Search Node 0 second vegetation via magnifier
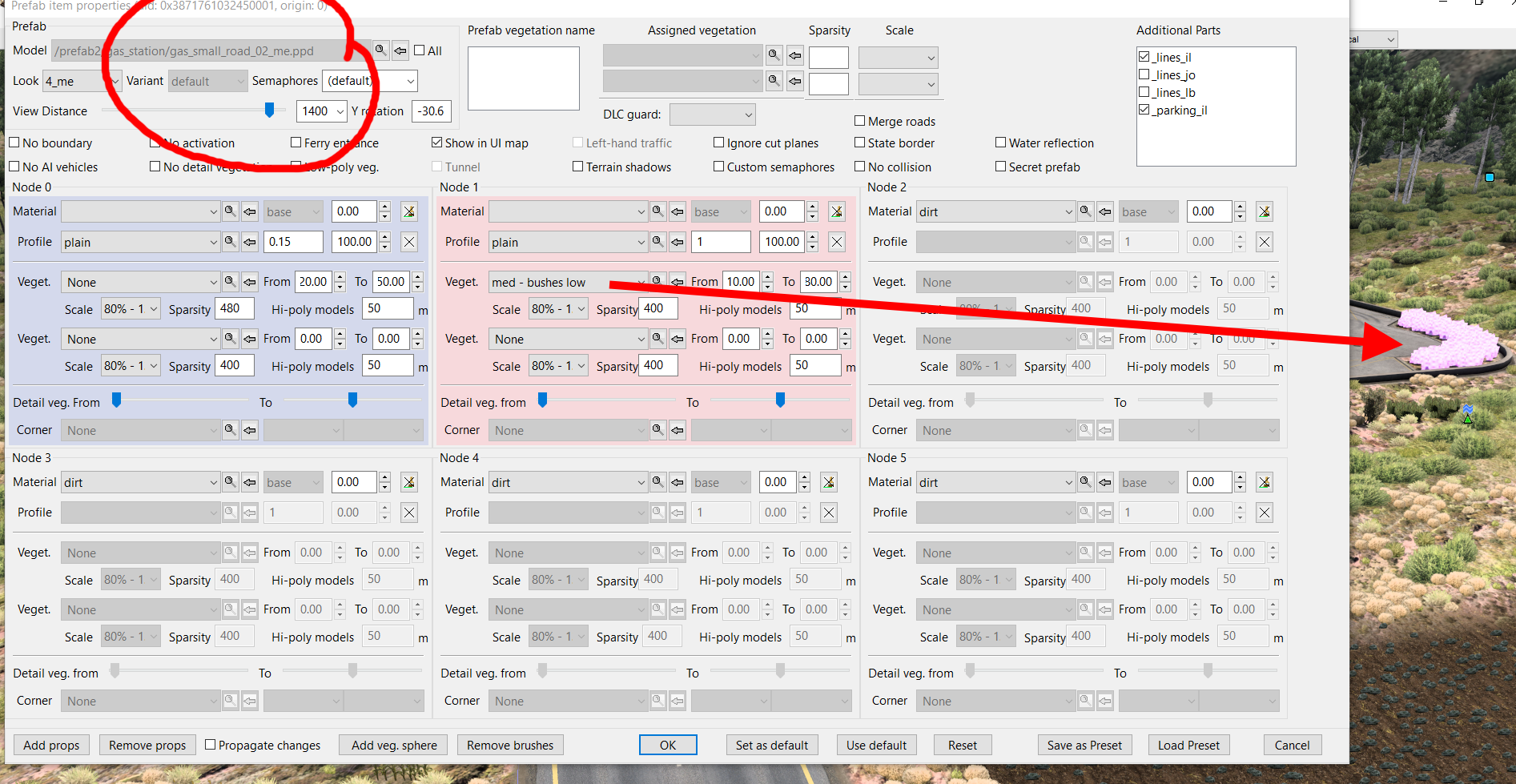The height and width of the screenshot is (784, 1516). [x=230, y=339]
